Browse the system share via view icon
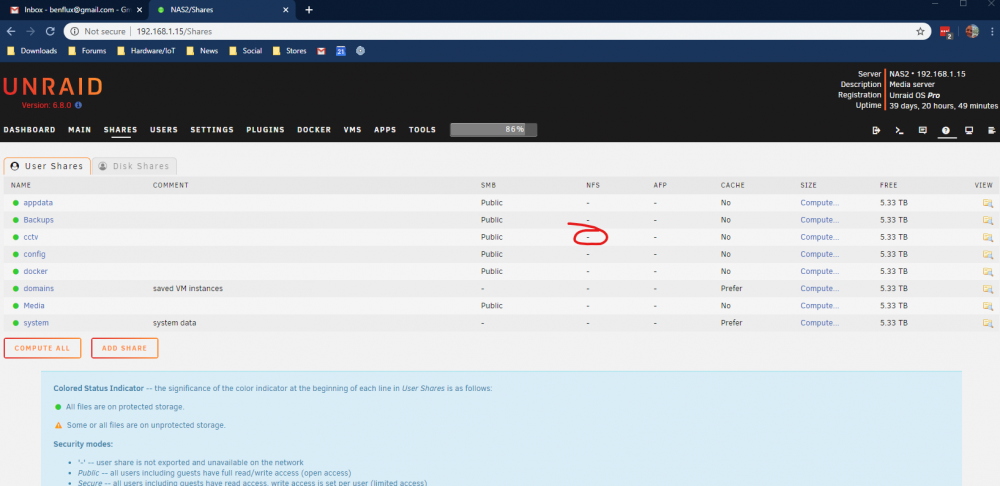The height and width of the screenshot is (486, 1000). coord(987,323)
